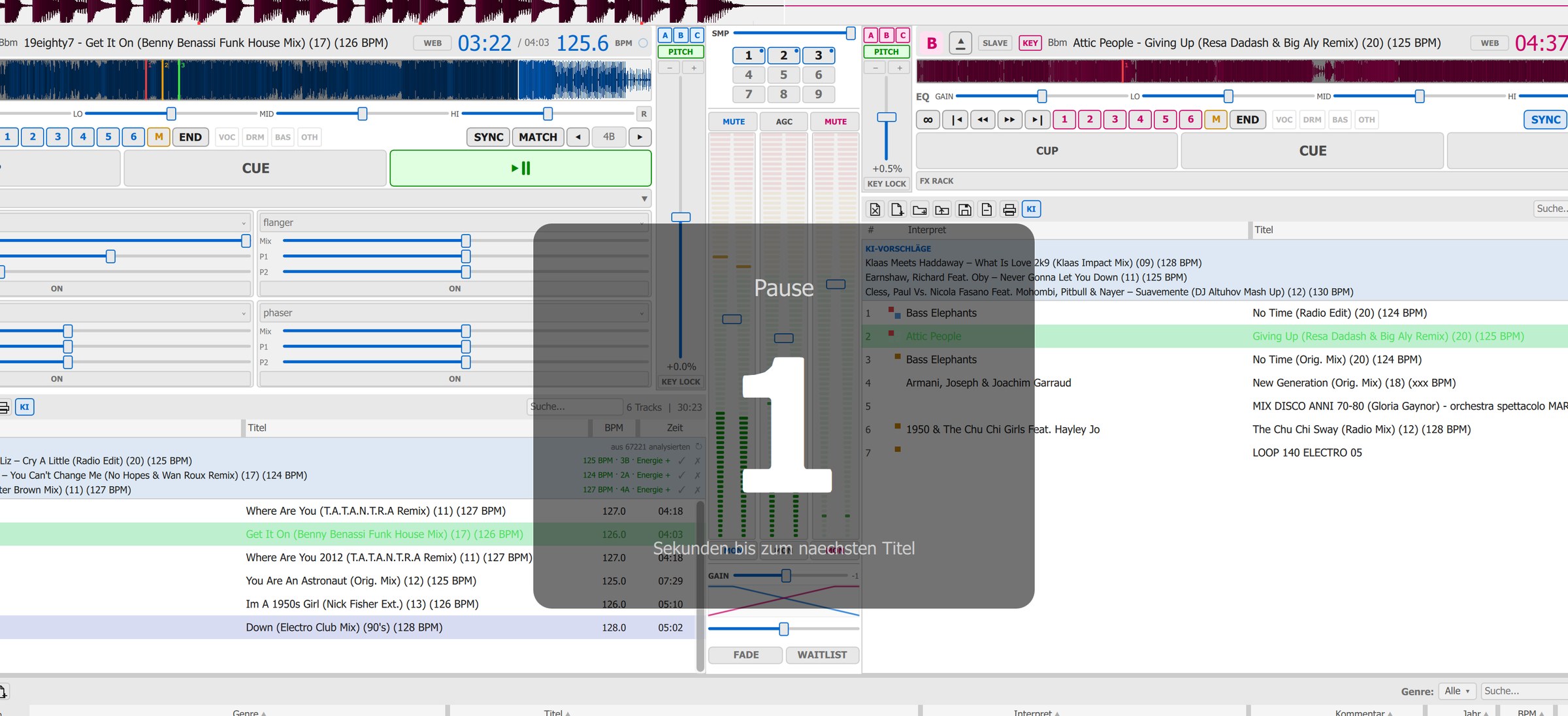The image size is (1568, 716).
Task: Rewind deck B with double-left arrows
Action: 983,120
